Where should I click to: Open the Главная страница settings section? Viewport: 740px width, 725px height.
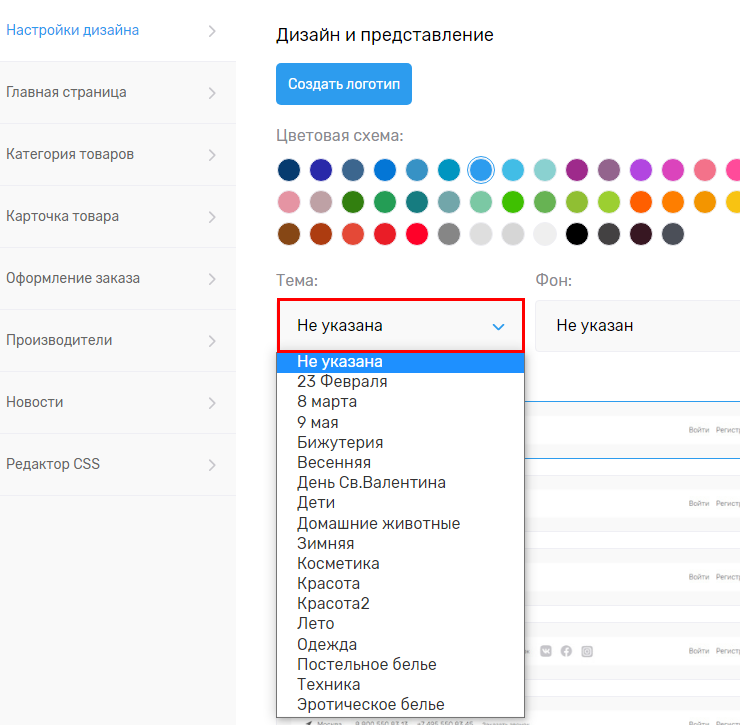pos(67,93)
